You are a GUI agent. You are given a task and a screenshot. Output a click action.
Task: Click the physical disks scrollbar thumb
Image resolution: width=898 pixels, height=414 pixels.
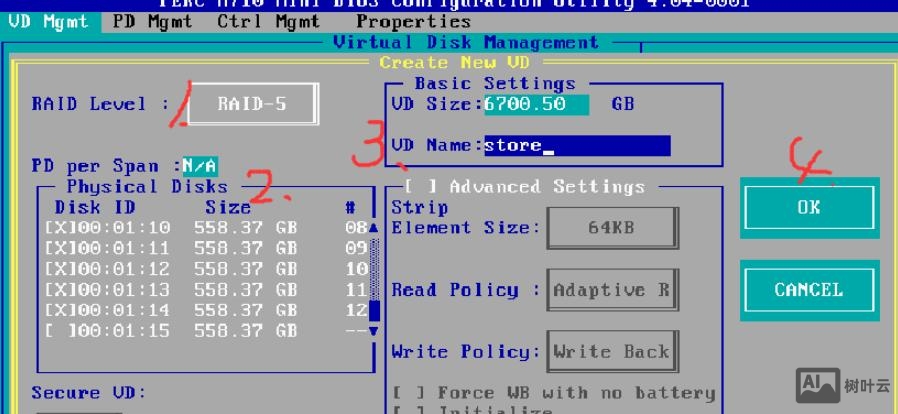coord(374,311)
